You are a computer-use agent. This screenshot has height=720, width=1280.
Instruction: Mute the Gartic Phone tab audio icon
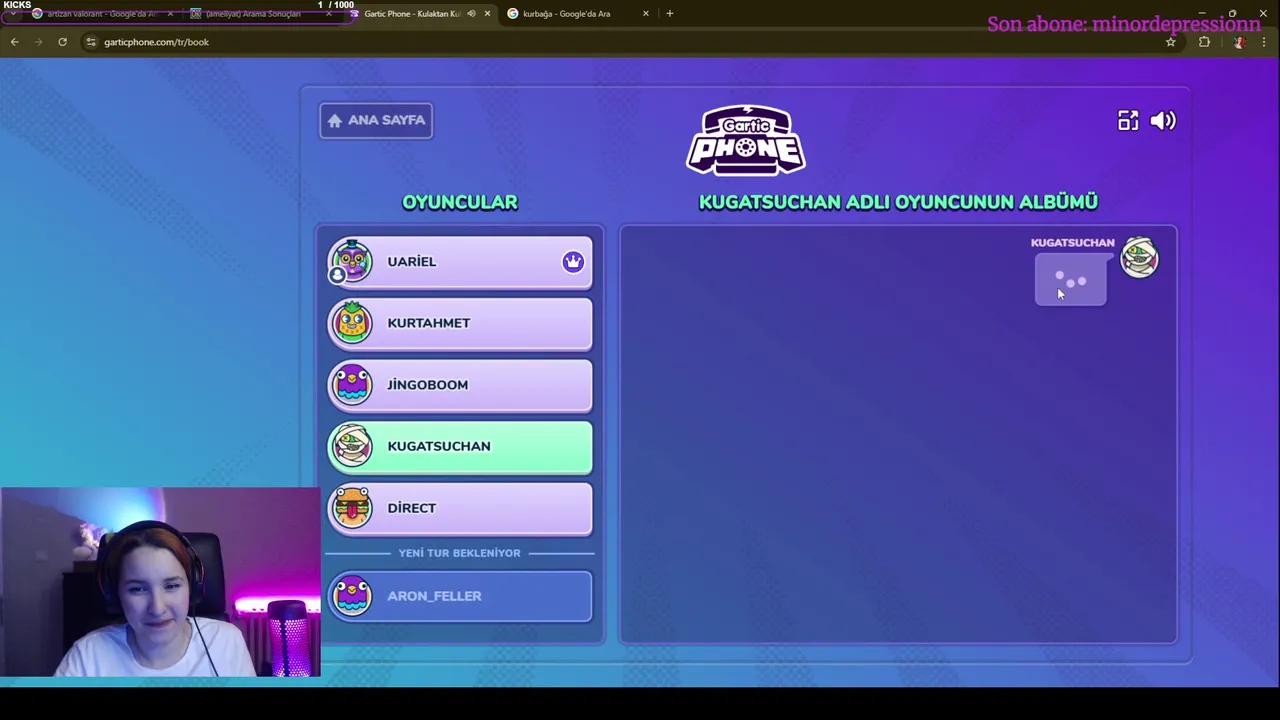(x=471, y=14)
